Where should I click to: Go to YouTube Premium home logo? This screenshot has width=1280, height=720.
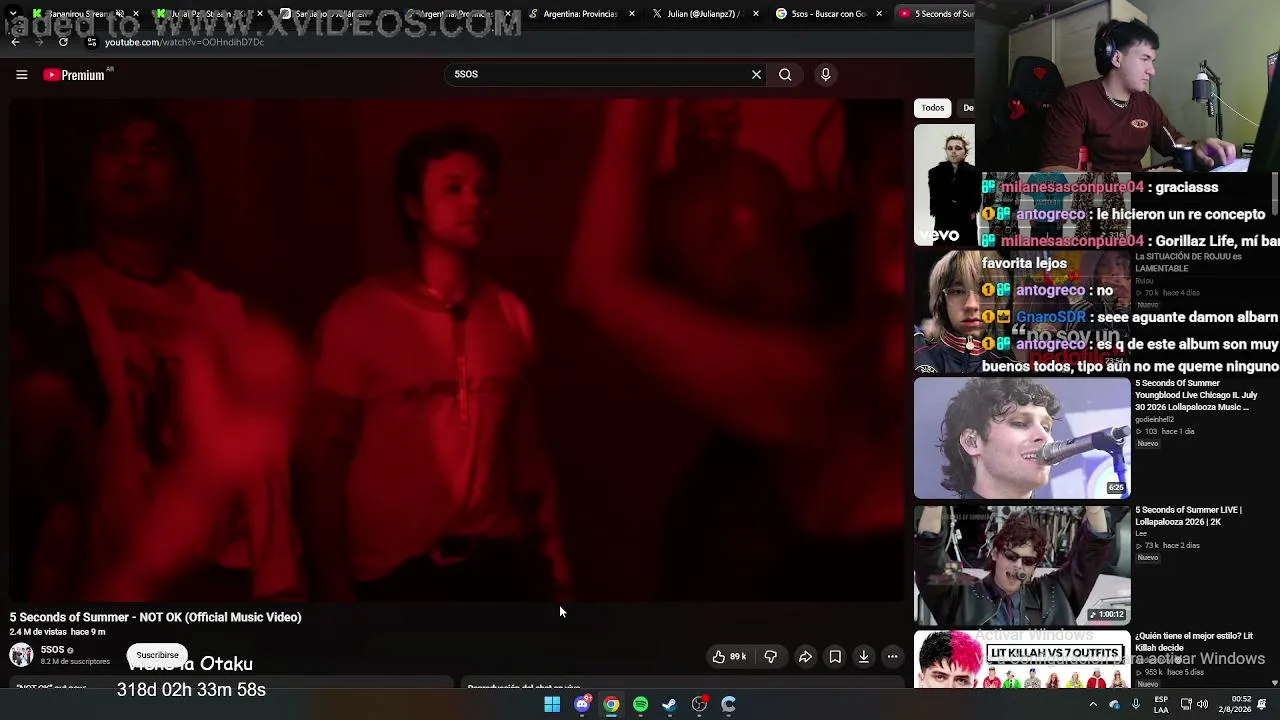point(75,75)
